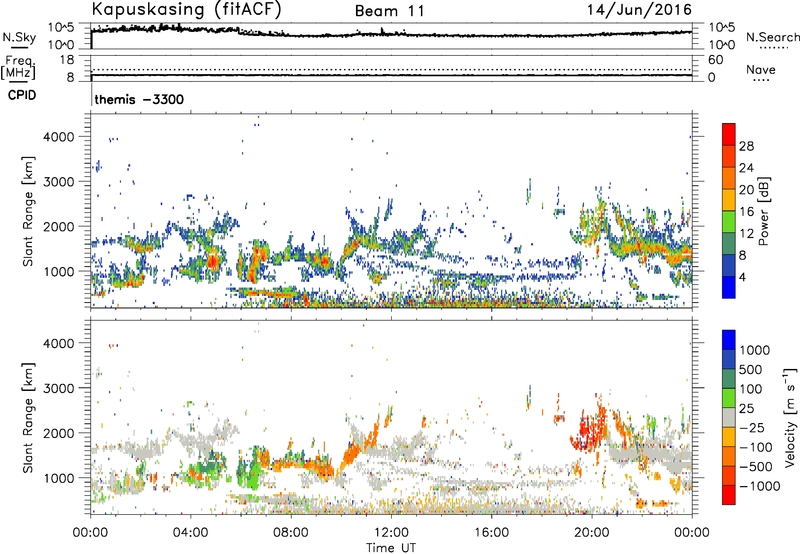The height and width of the screenshot is (554, 800).
Task: Pick the top blue velocity colorbar segment
Action: pos(729,340)
